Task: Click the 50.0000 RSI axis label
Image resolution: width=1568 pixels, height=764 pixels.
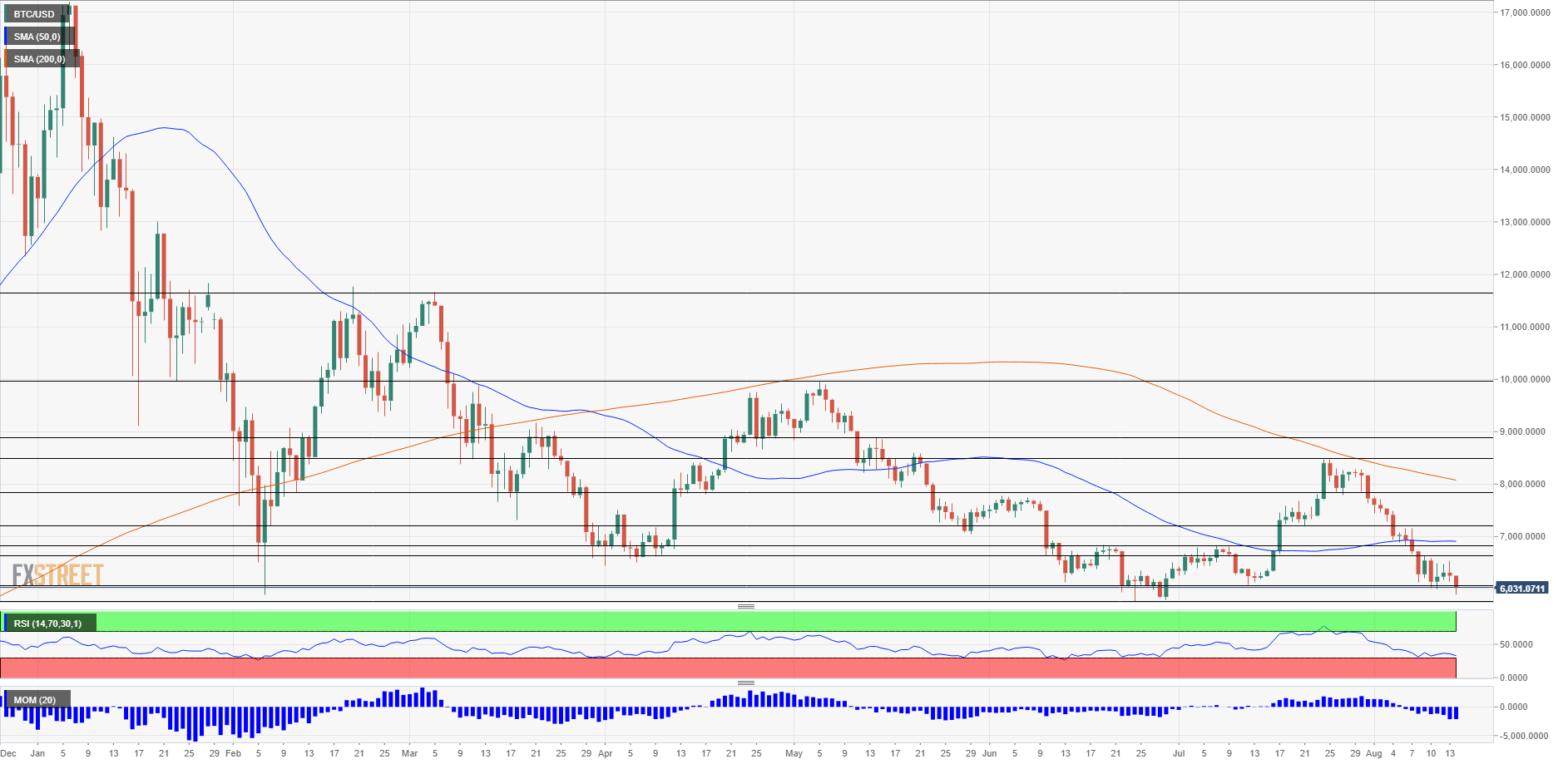Action: pyautogui.click(x=1516, y=644)
